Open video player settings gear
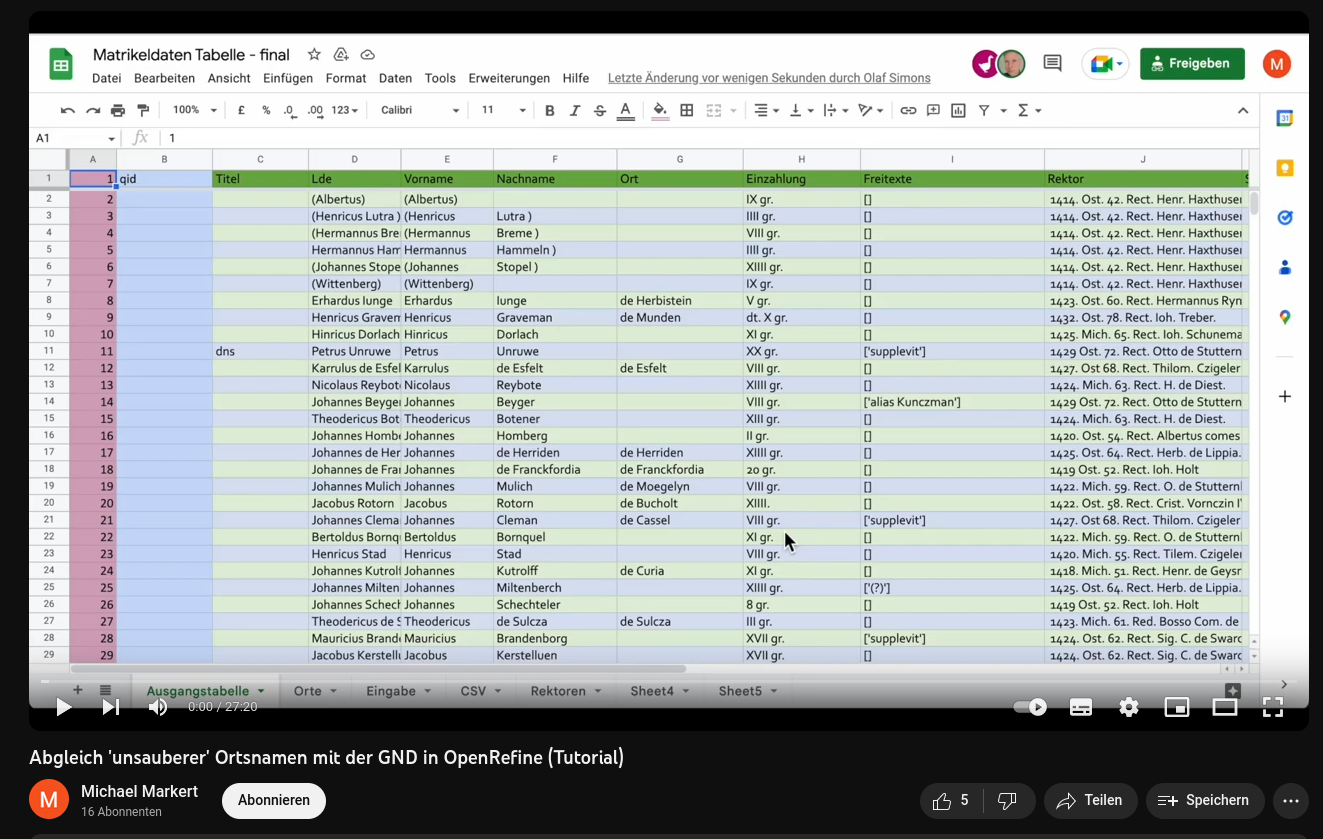The width and height of the screenshot is (1323, 839). coord(1129,707)
